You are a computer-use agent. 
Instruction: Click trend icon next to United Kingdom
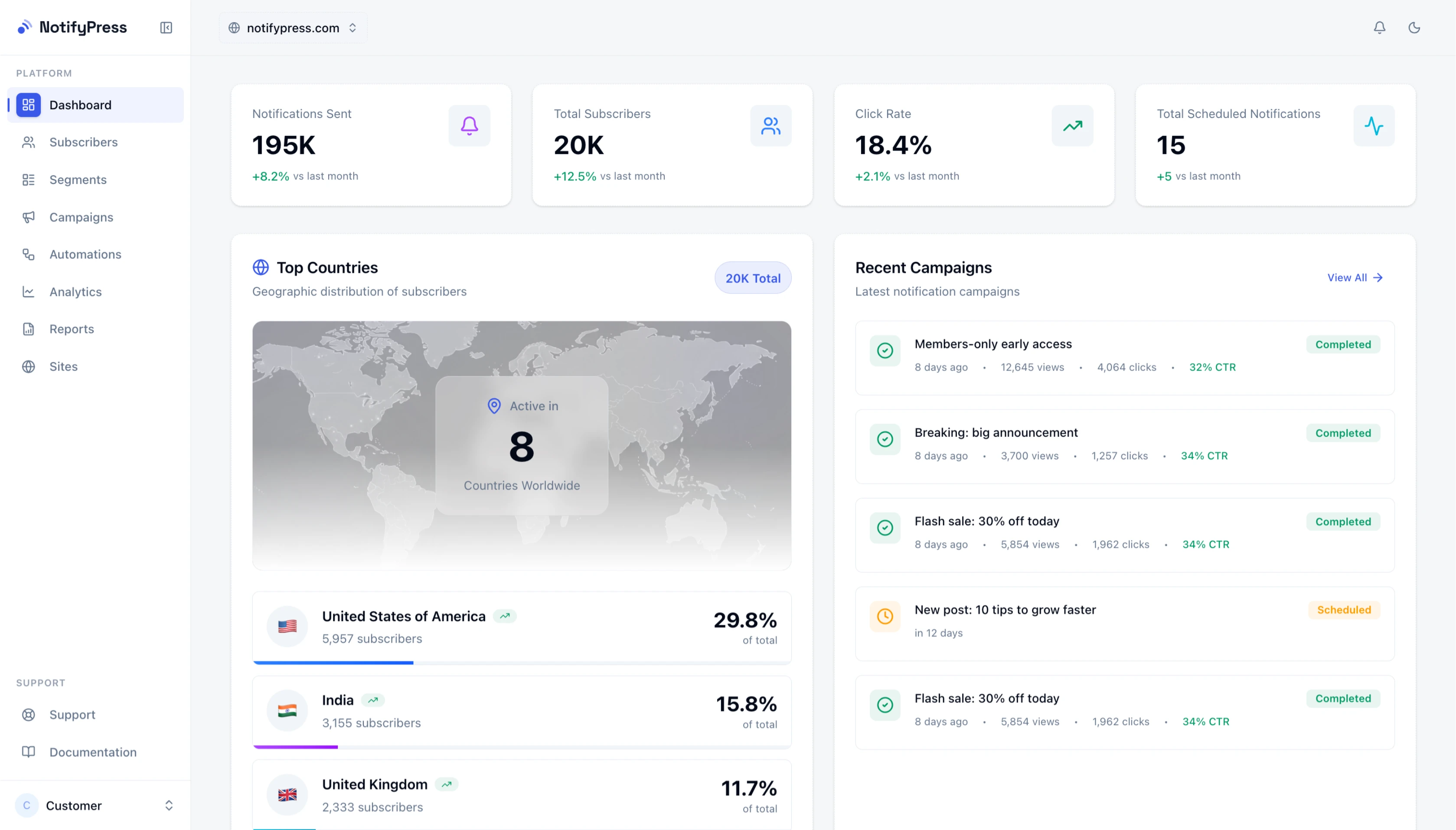pyautogui.click(x=446, y=784)
